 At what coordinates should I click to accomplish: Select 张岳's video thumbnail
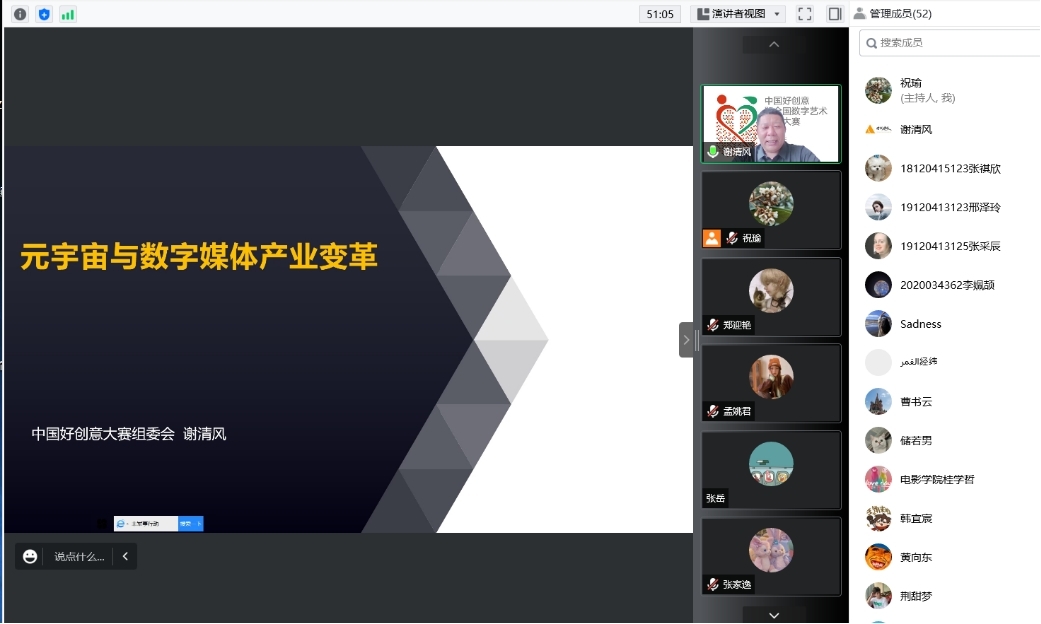click(771, 470)
